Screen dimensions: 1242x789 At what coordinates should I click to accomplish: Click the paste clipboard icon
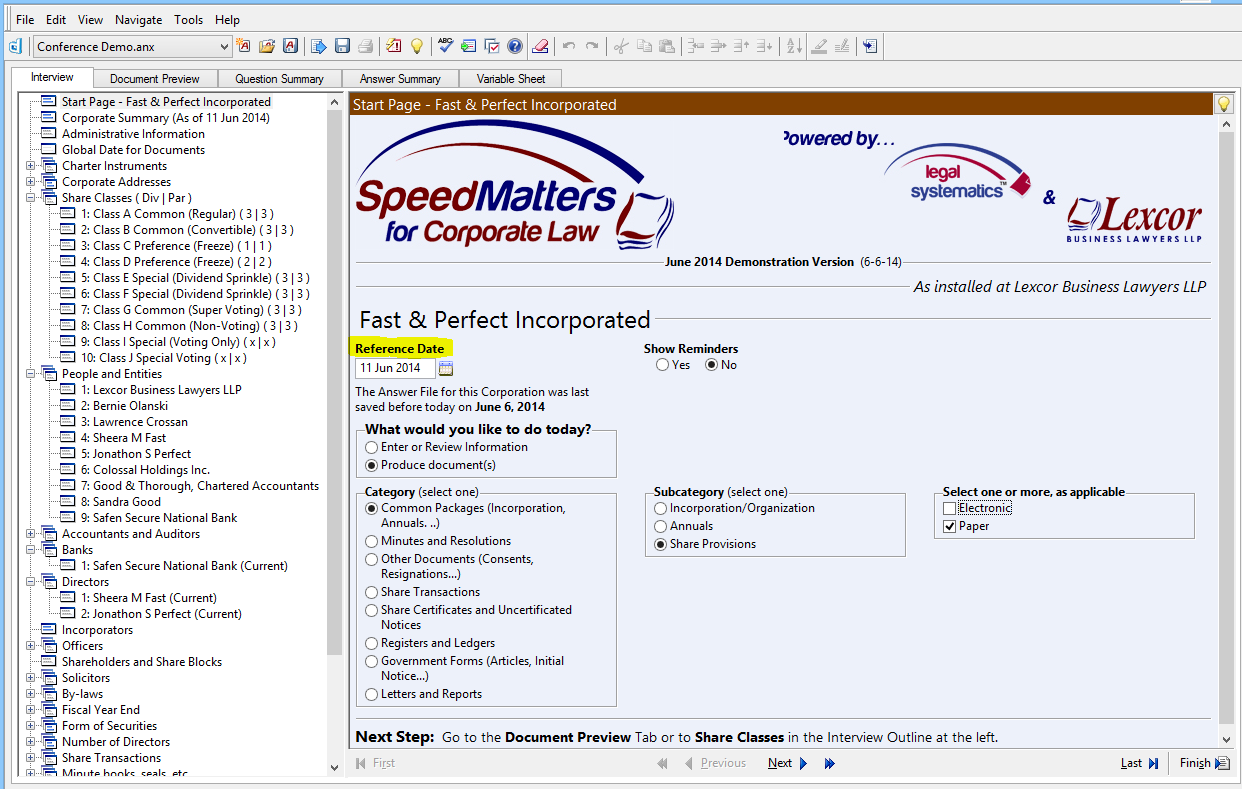pyautogui.click(x=667, y=46)
